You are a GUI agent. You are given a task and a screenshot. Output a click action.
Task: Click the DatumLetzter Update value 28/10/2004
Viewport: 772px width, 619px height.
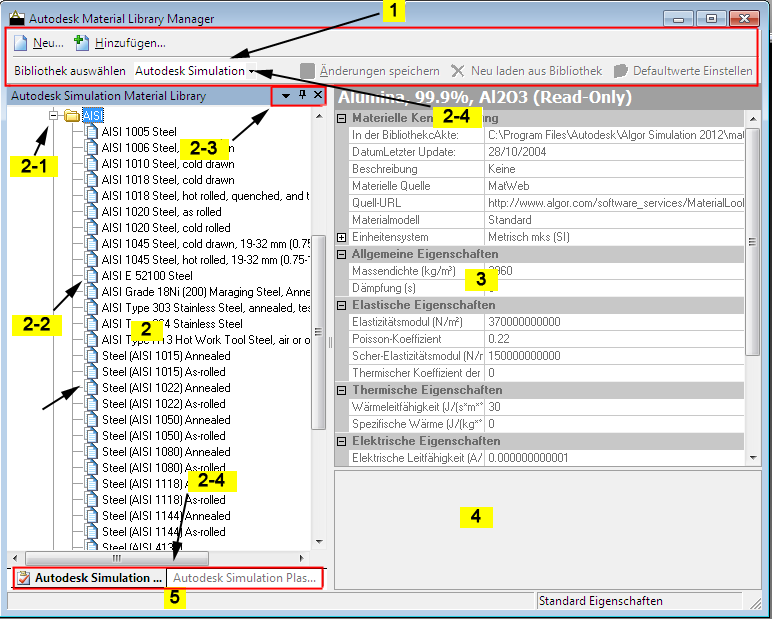614,152
